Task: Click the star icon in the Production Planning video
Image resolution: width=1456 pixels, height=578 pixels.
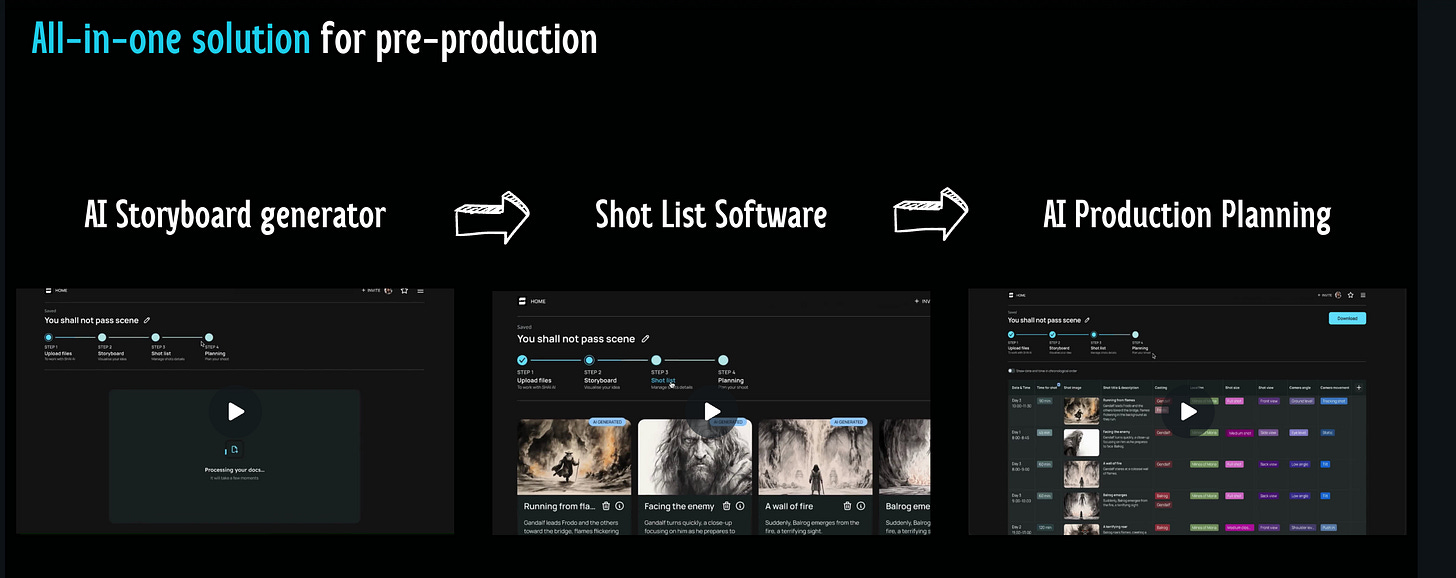Action: [x=1350, y=295]
